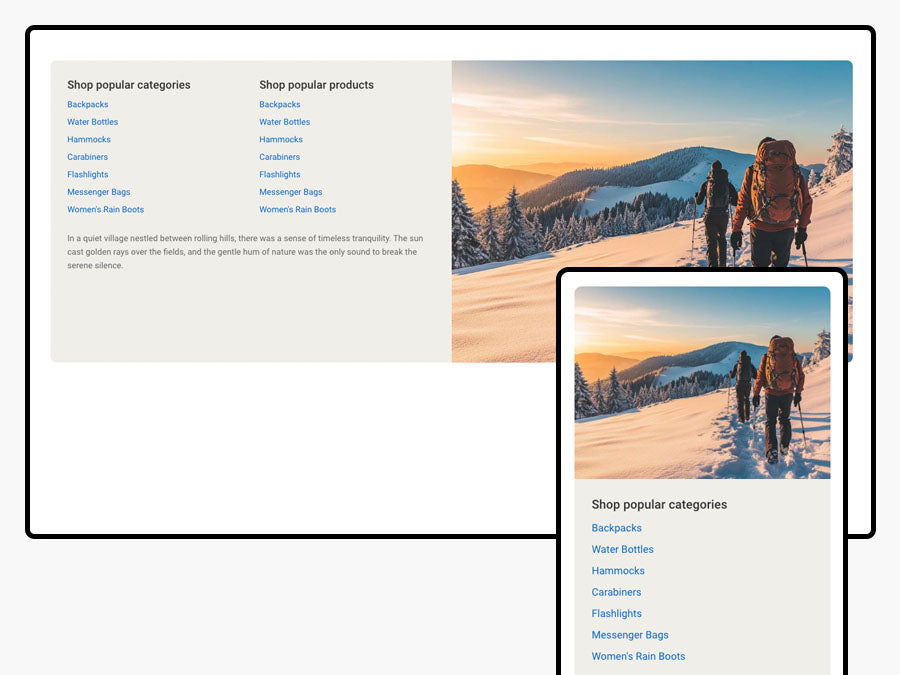Click Water Bottles in desktop popular categories column
Viewport: 900px width, 675px height.
93,122
